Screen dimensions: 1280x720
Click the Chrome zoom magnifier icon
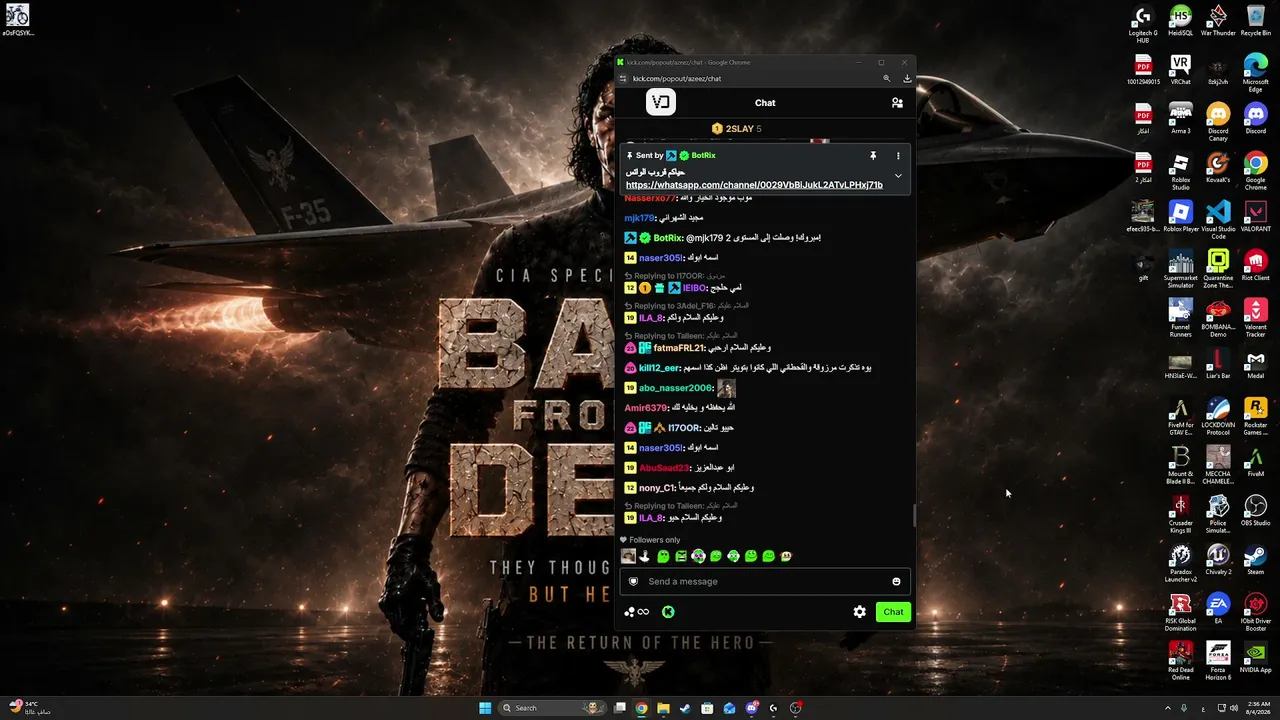click(886, 78)
